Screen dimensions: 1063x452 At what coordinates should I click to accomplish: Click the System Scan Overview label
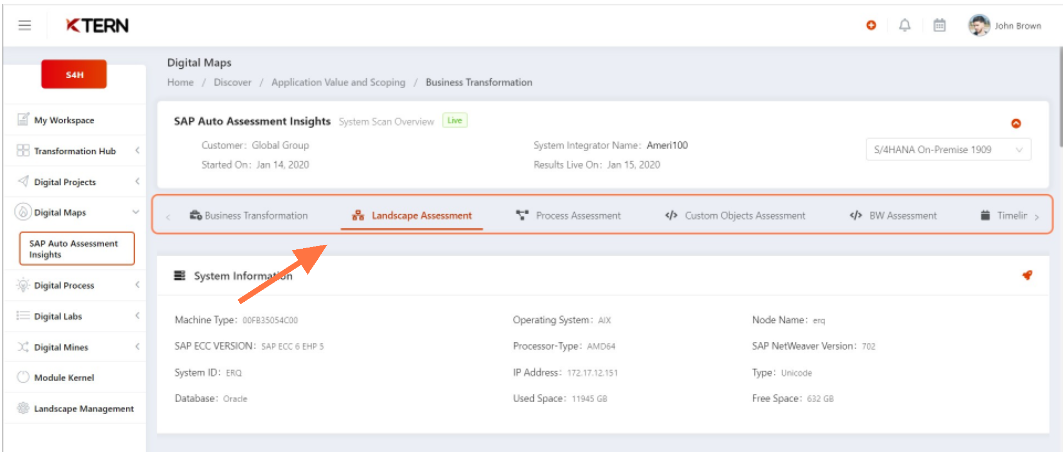click(x=386, y=122)
